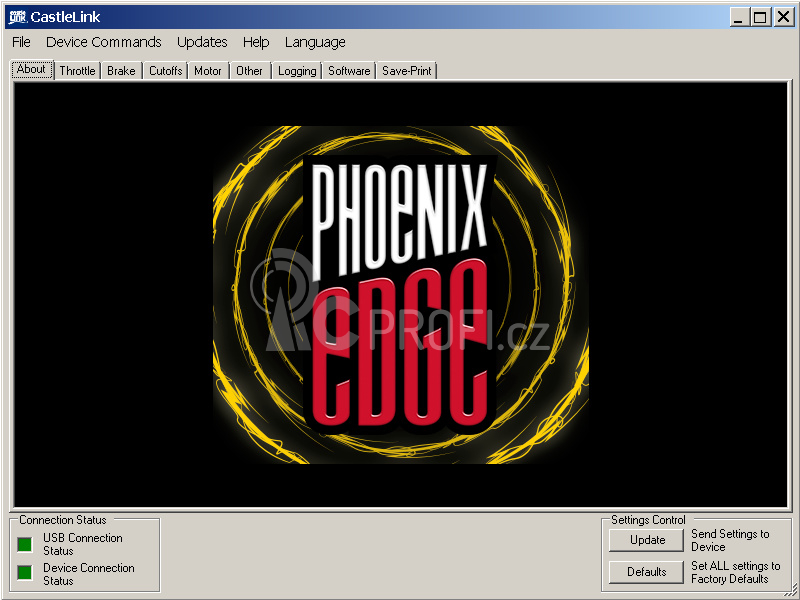Go to the Cutoffs tab
Screen dimensions: 800x600
(x=165, y=71)
